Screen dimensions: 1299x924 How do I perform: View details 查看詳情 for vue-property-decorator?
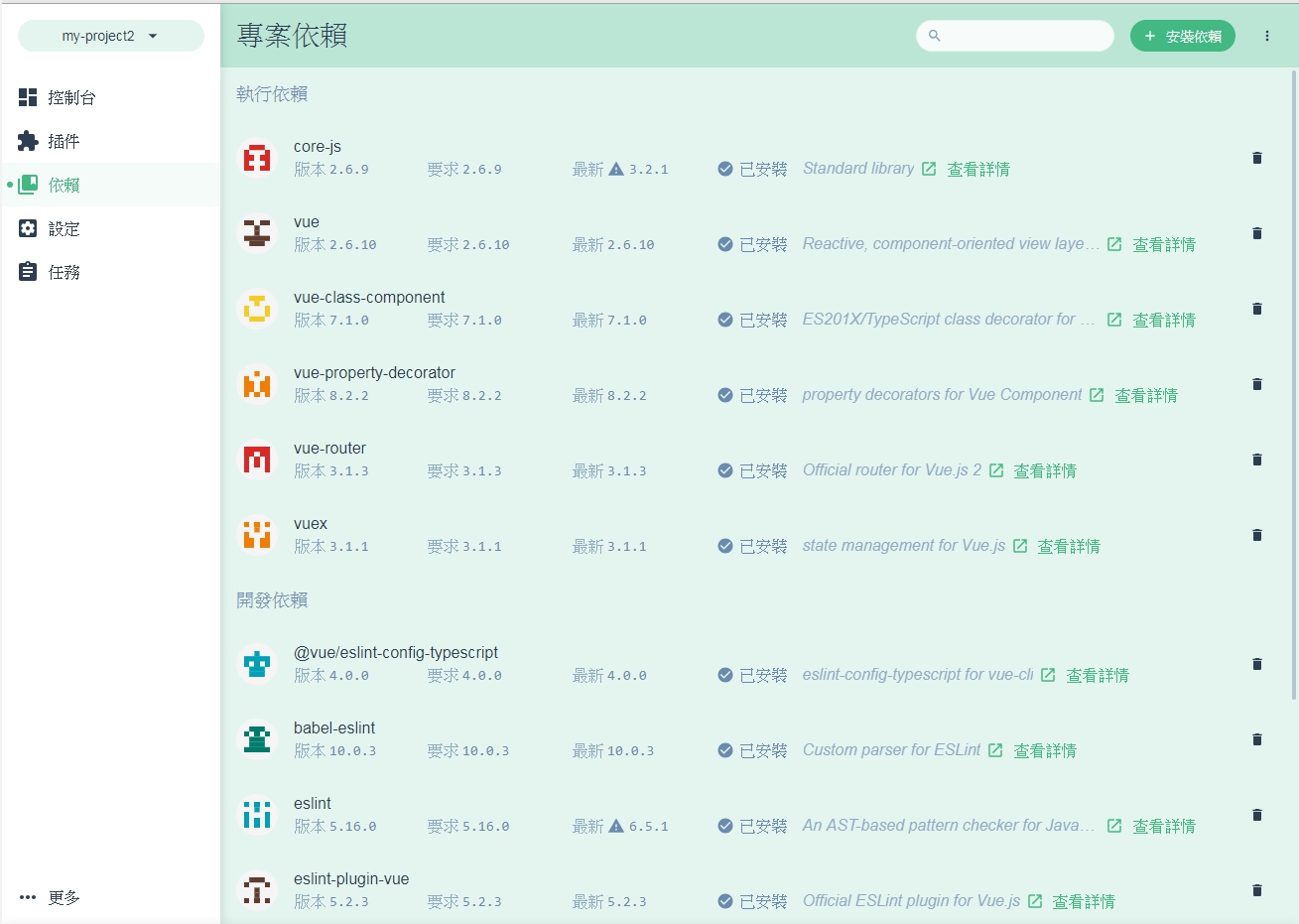(1146, 395)
